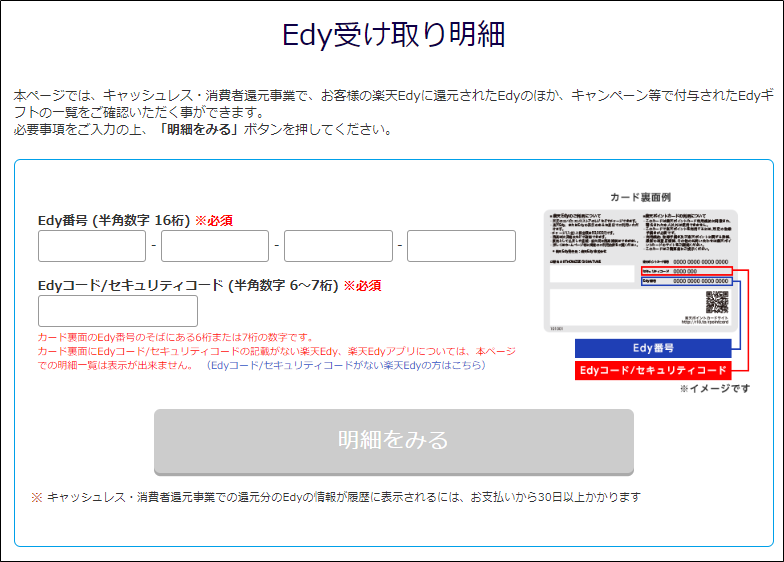Click the fourth Edy number input box
Viewport: 784px width, 562px height.
[x=462, y=246]
